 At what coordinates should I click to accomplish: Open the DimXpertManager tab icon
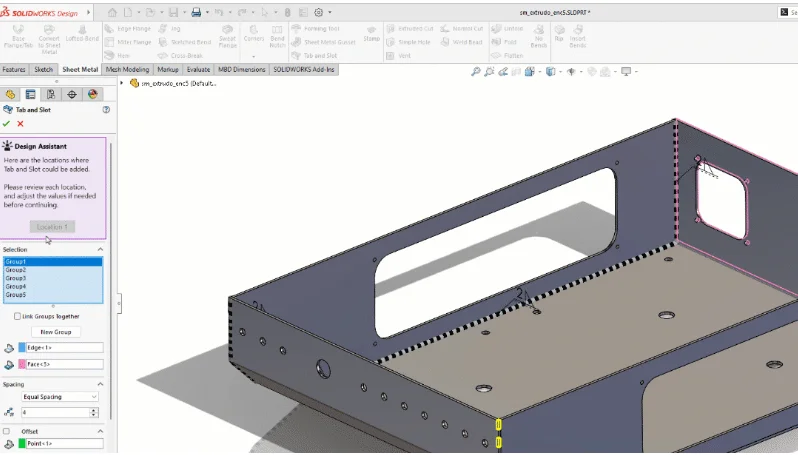pyautogui.click(x=72, y=94)
